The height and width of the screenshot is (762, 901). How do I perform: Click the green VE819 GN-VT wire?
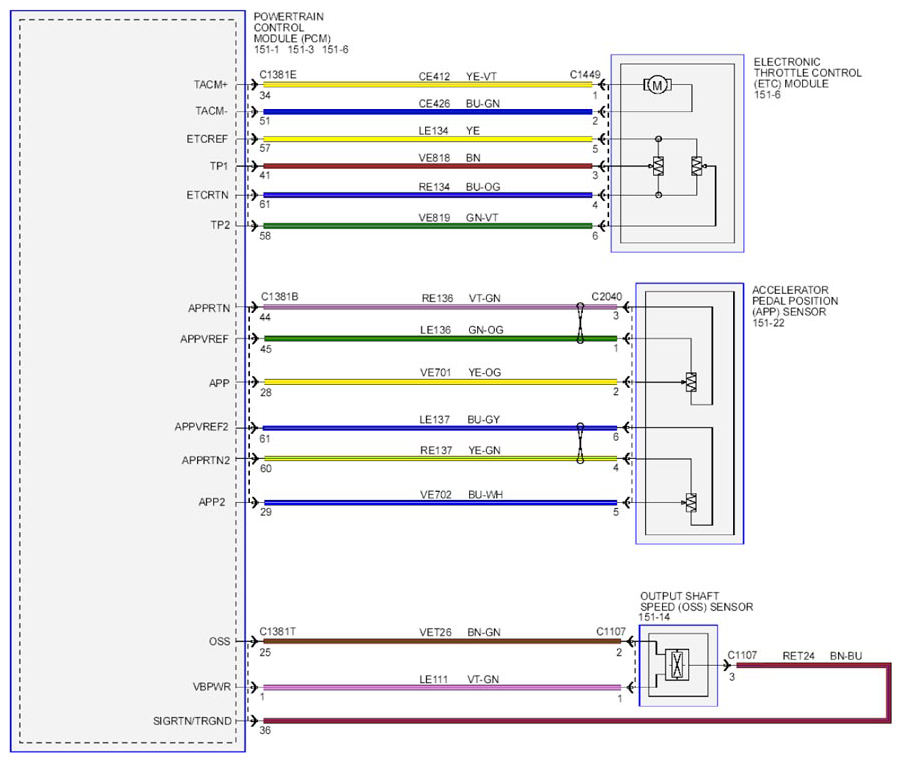[428, 225]
